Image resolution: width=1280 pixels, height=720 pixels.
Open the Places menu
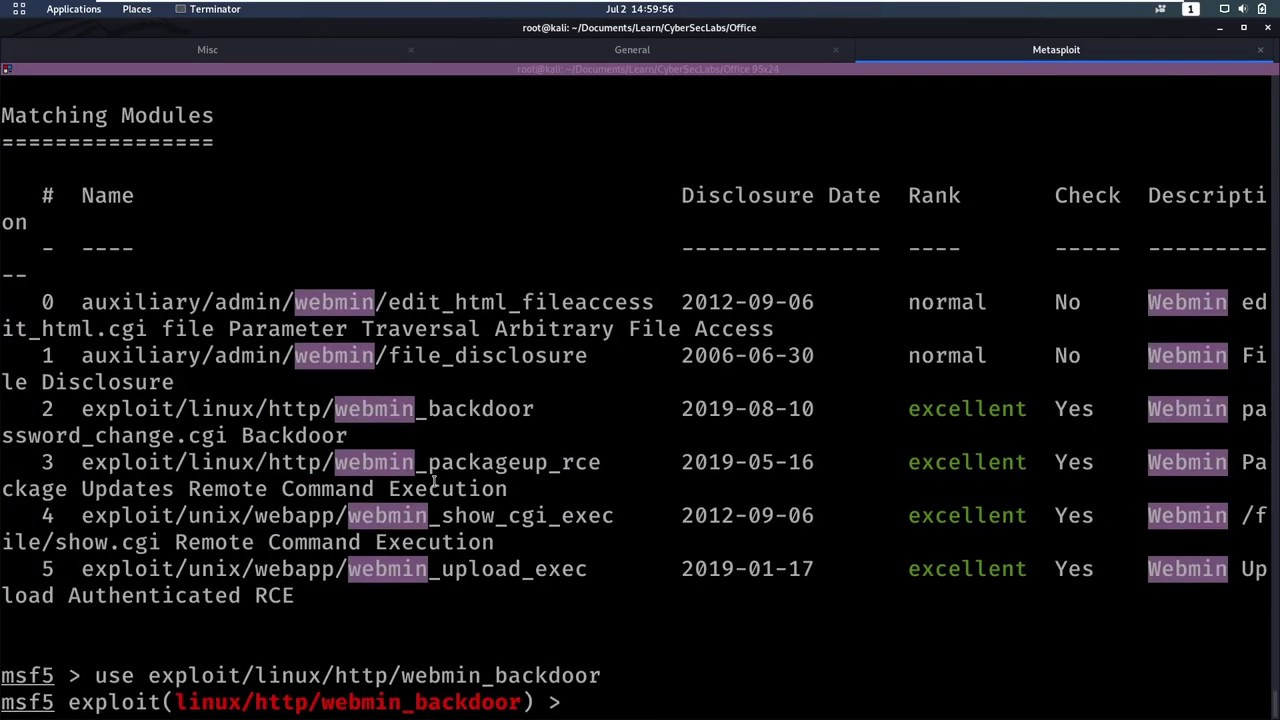137,9
